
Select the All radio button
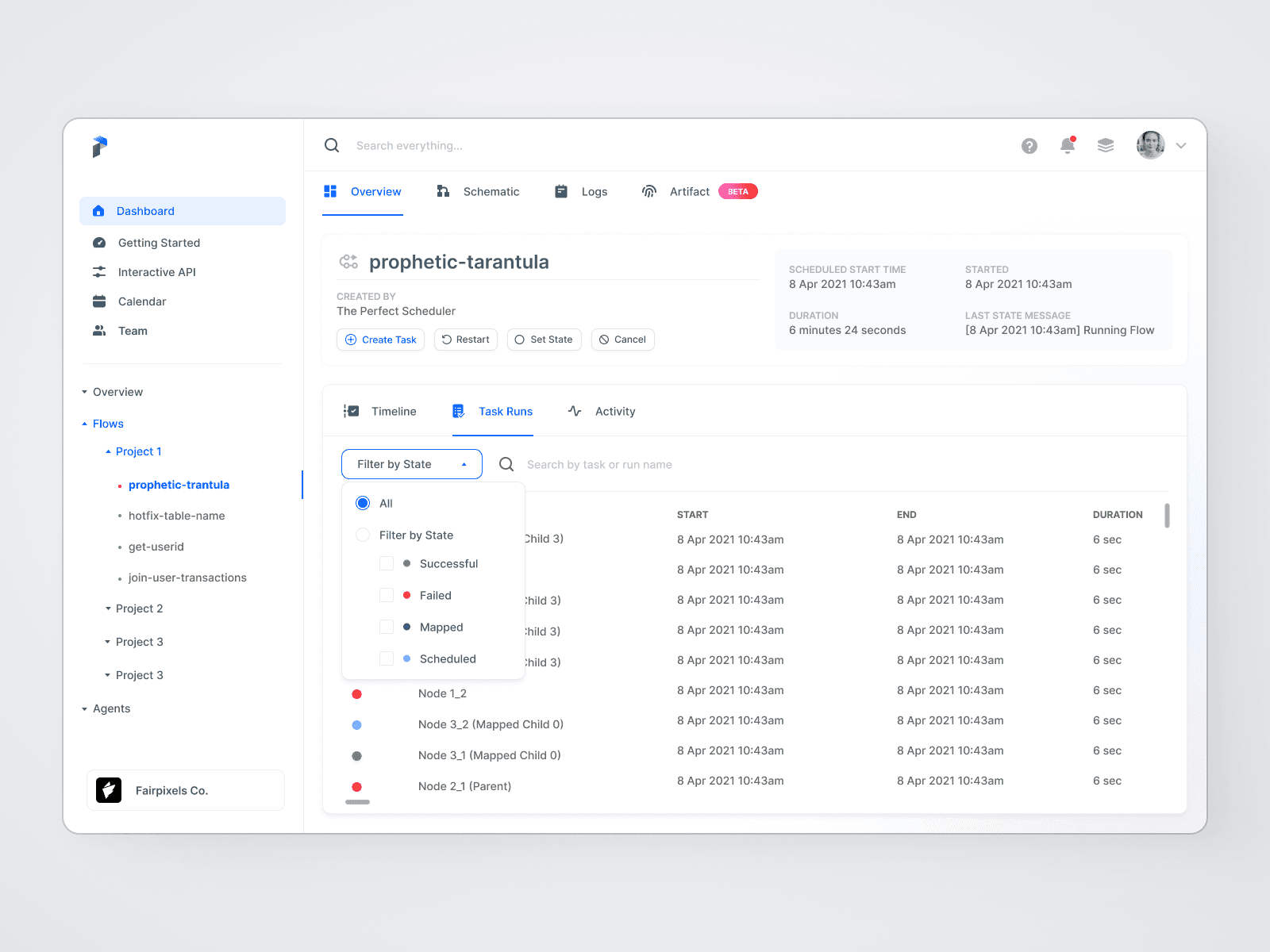pos(363,503)
